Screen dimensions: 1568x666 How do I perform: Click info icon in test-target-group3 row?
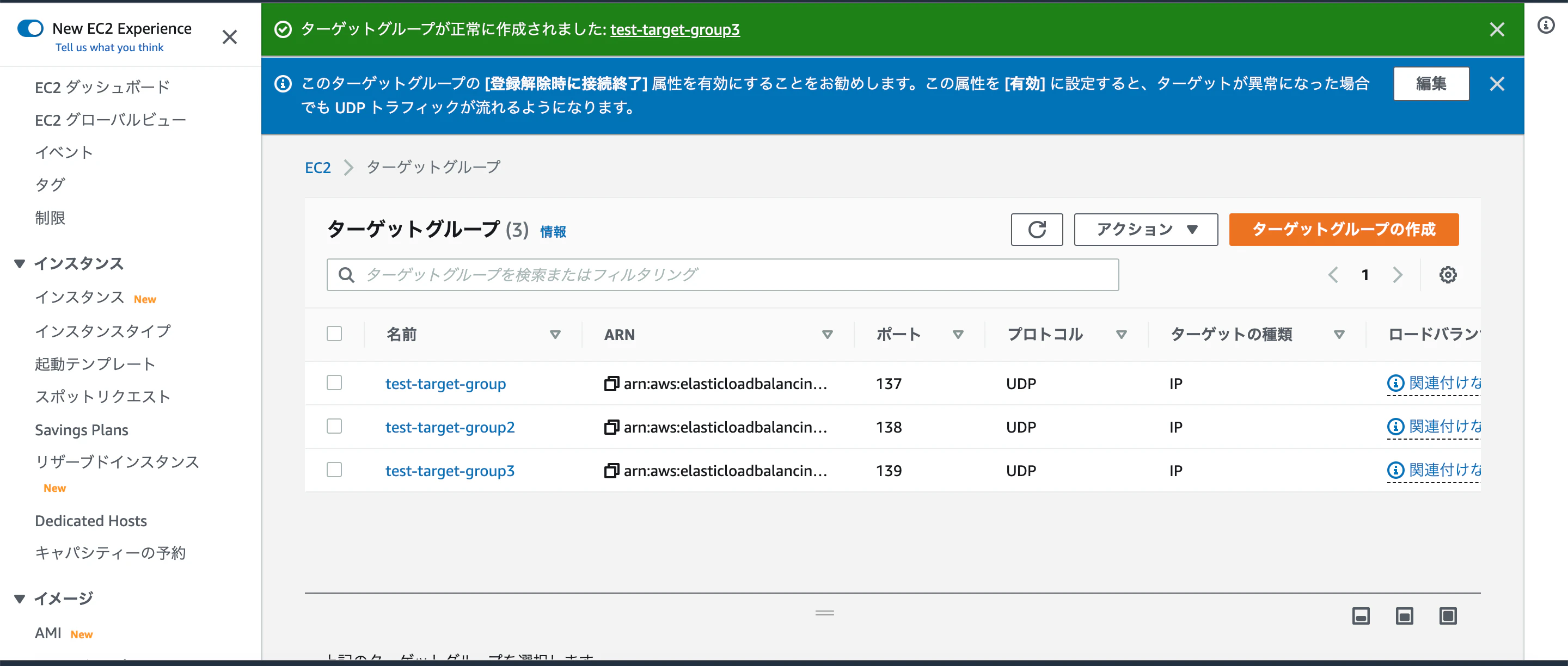1395,470
